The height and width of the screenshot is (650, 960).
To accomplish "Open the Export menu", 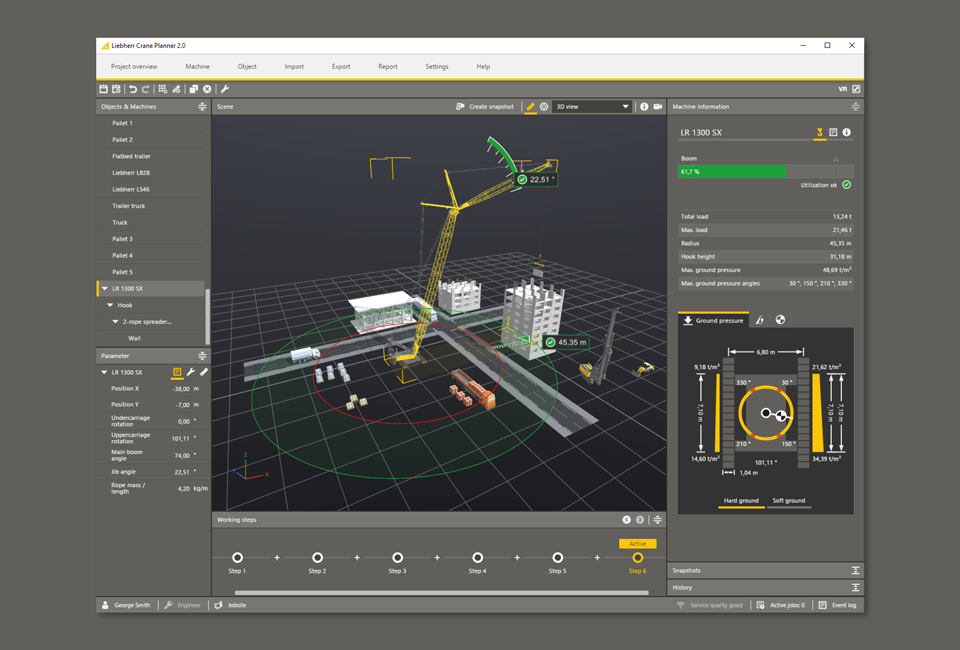I will pyautogui.click(x=341, y=67).
